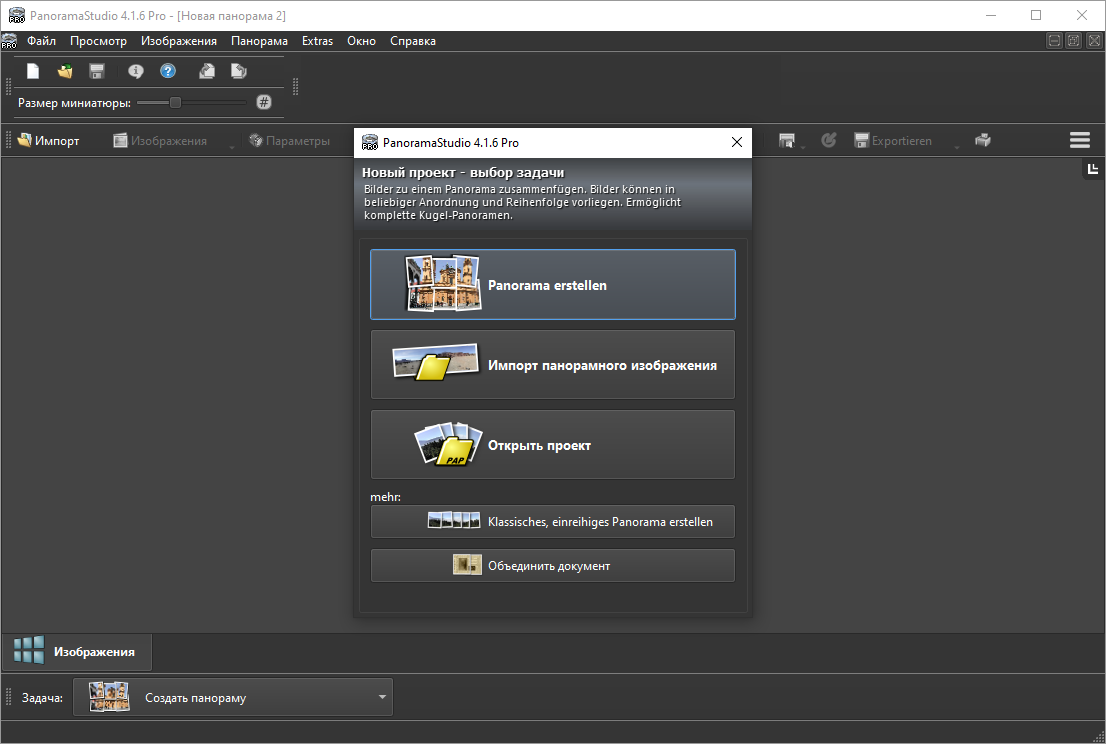Close the new project dialog
The height and width of the screenshot is (744, 1106).
click(x=737, y=143)
